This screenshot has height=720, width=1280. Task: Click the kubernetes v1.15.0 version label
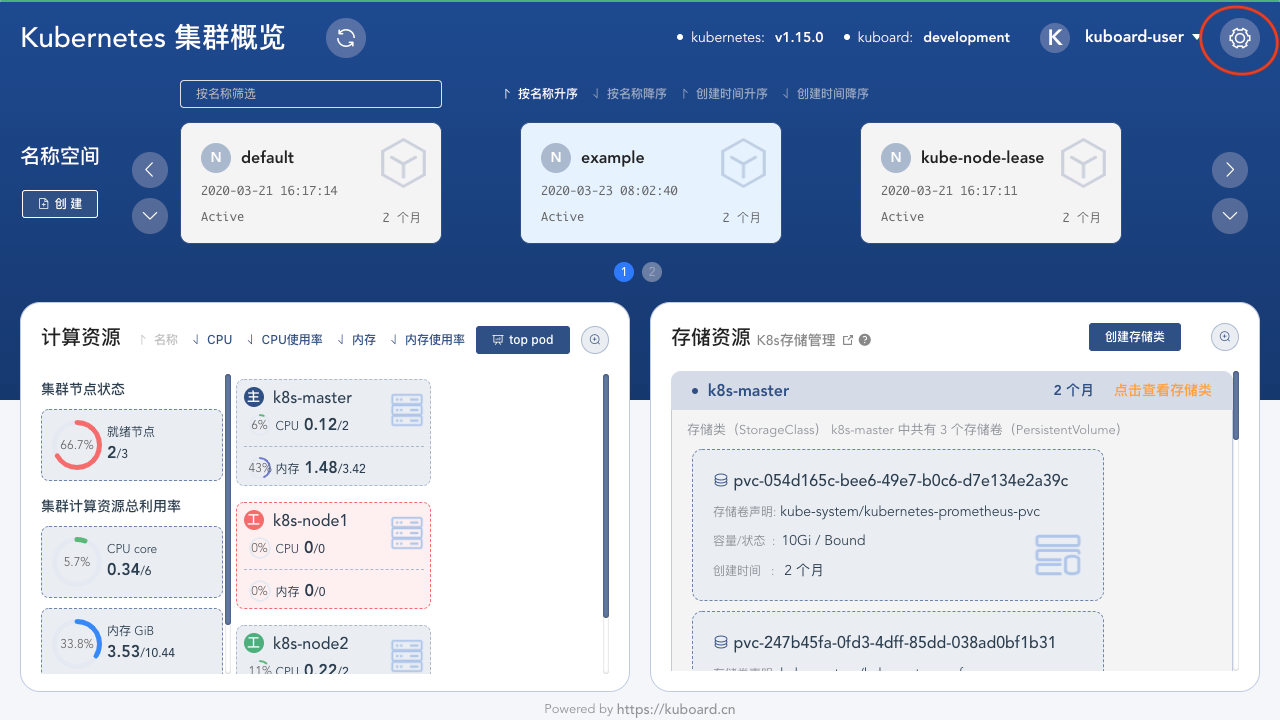749,37
